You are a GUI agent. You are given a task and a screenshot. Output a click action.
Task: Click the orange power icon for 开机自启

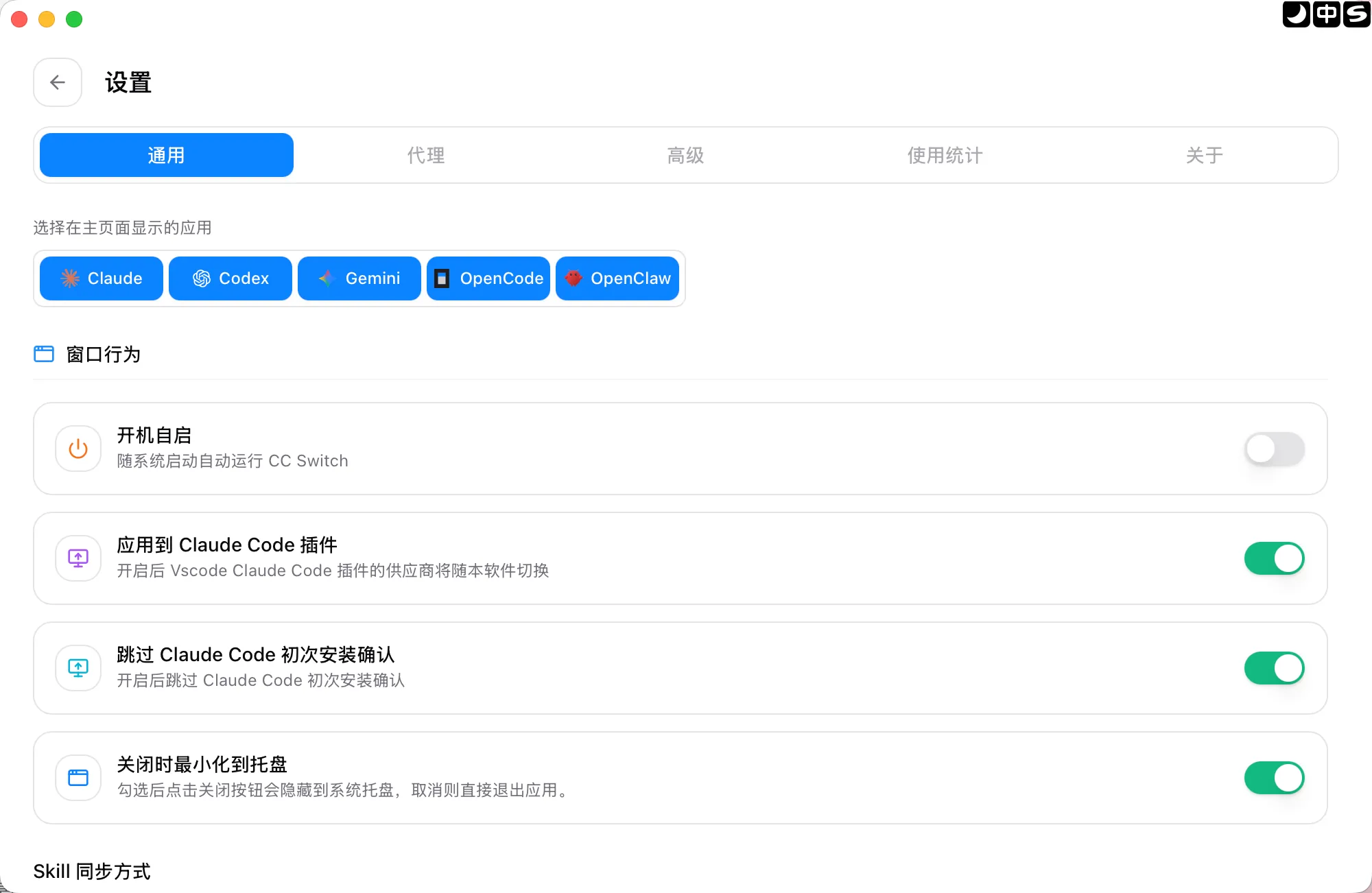[x=78, y=449]
